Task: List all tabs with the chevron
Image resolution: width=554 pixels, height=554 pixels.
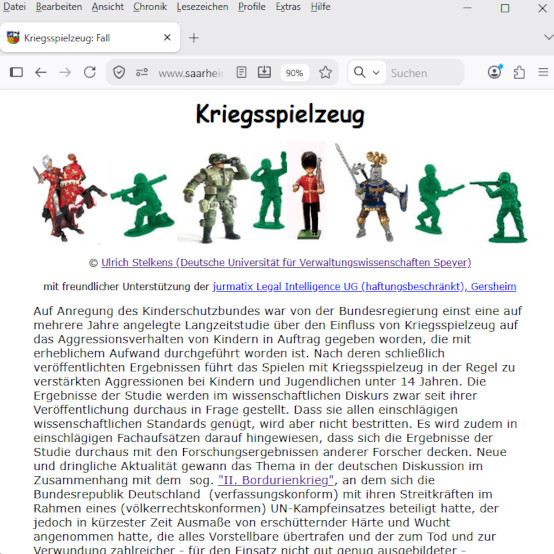Action: 548,37
